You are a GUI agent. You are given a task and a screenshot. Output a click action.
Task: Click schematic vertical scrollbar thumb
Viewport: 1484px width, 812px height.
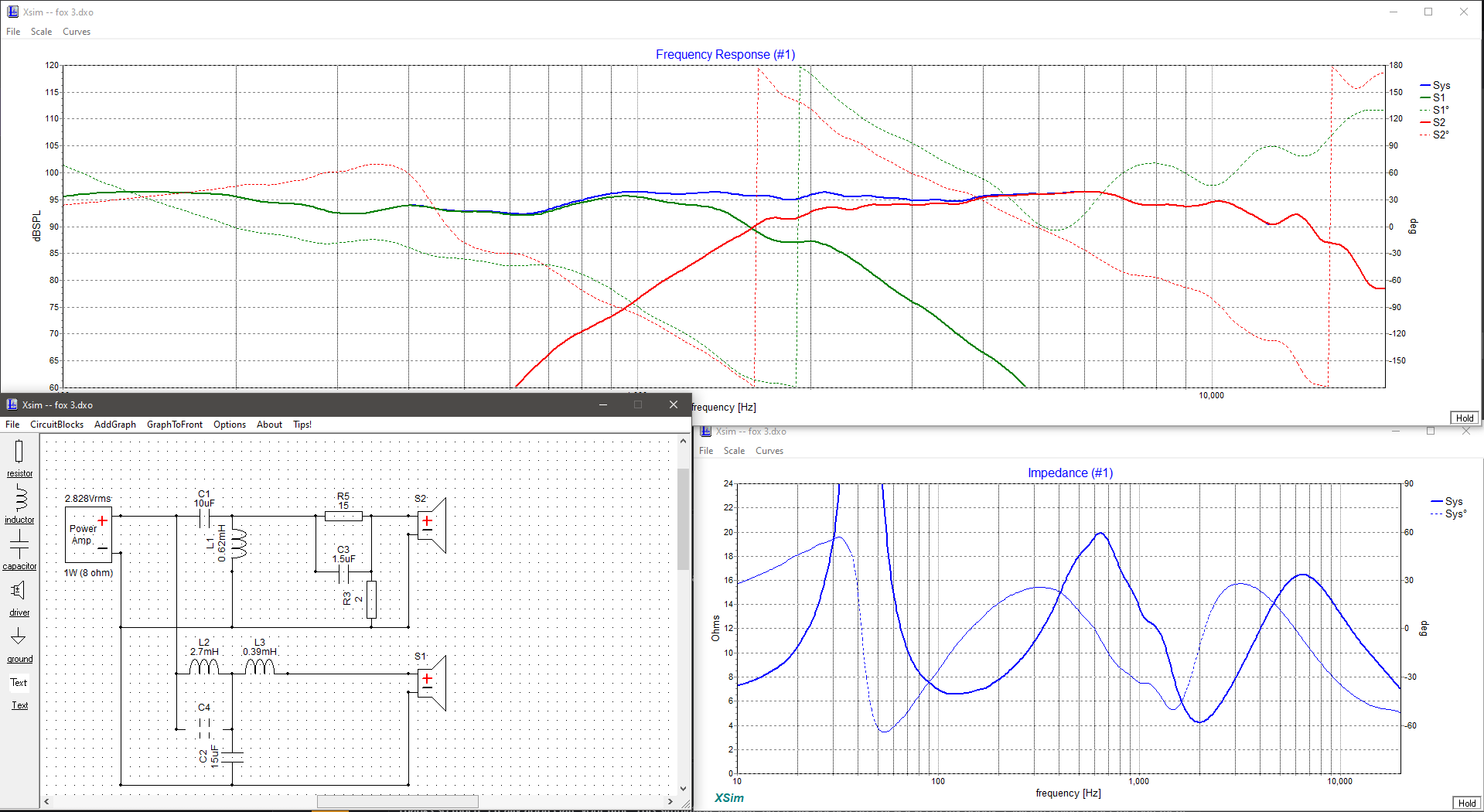pos(683,519)
